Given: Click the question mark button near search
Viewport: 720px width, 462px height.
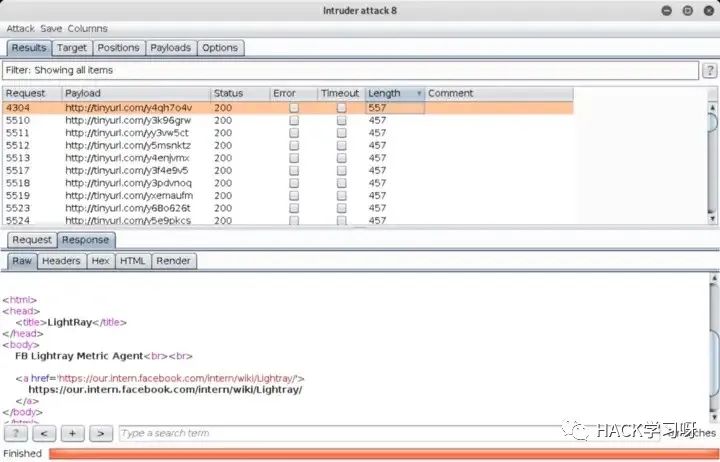Looking at the screenshot, I should pyautogui.click(x=16, y=433).
